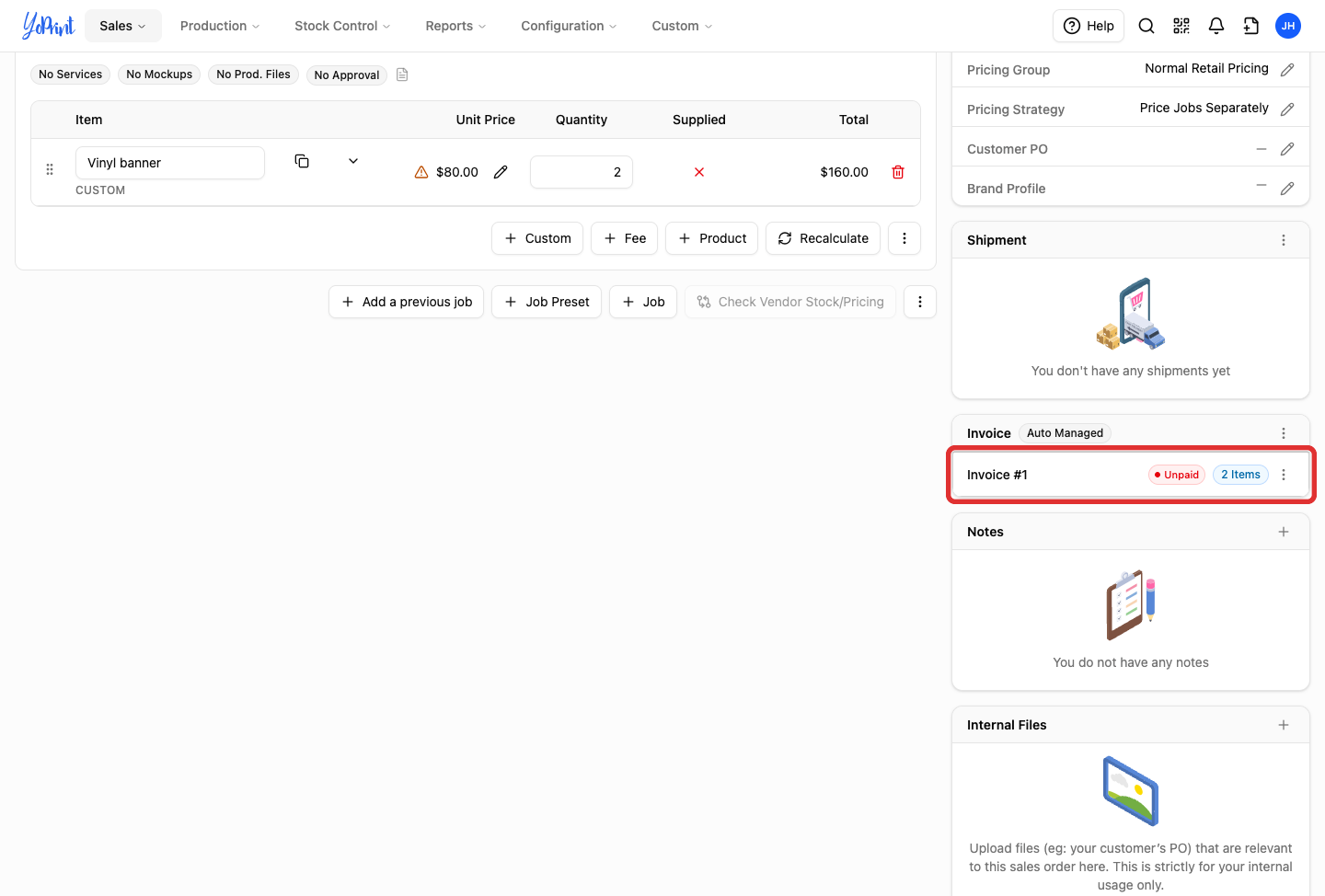Image resolution: width=1325 pixels, height=896 pixels.
Task: Add a Product to the job
Action: [x=712, y=238]
